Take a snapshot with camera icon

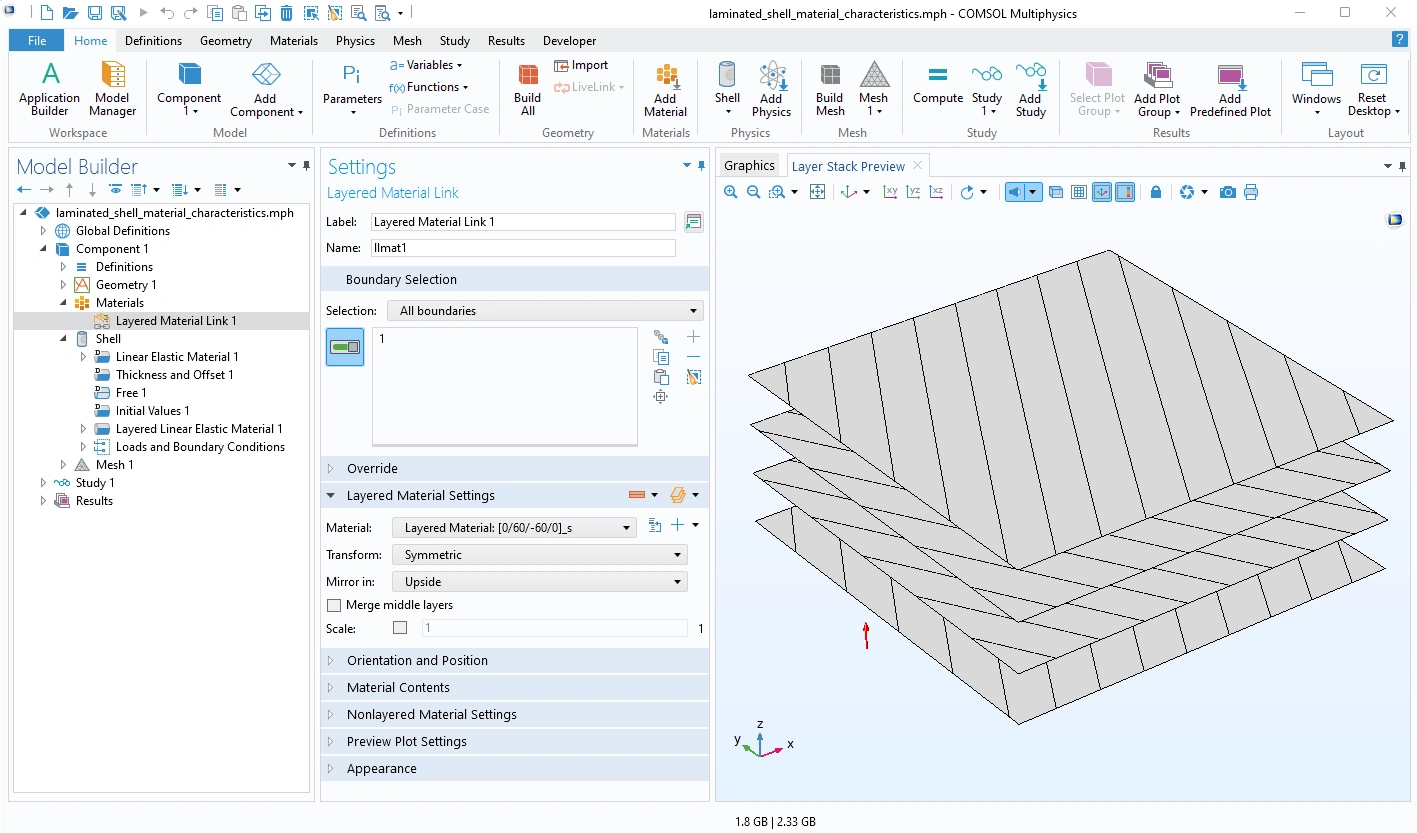point(1227,192)
